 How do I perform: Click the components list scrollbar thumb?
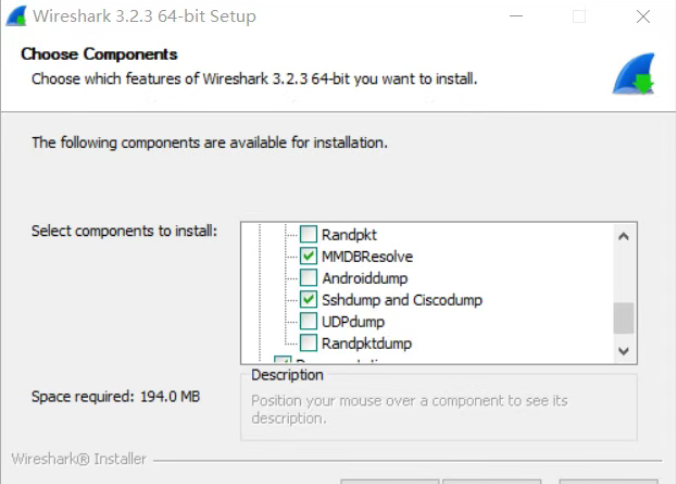[623, 318]
